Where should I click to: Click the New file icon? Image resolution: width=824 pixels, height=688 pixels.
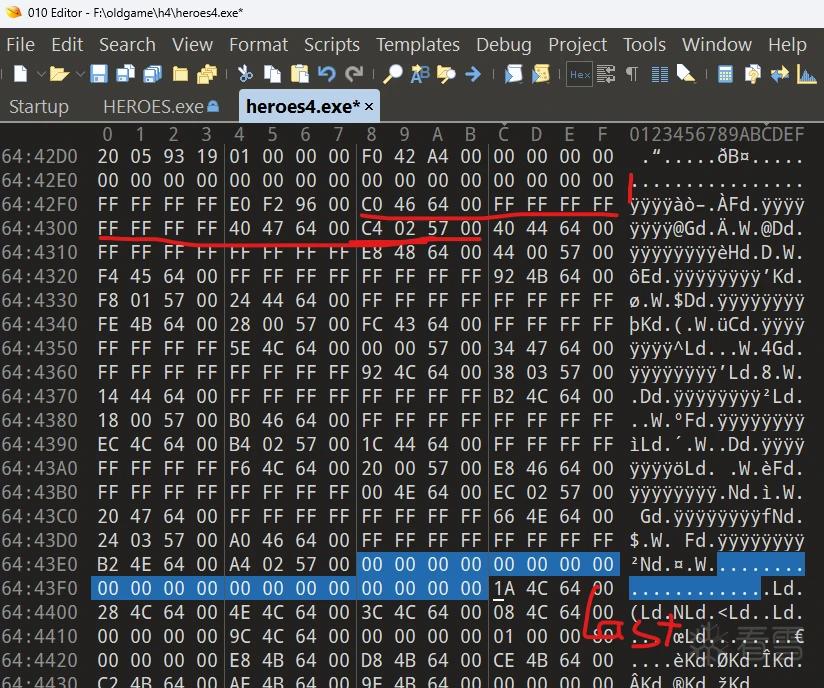20,74
